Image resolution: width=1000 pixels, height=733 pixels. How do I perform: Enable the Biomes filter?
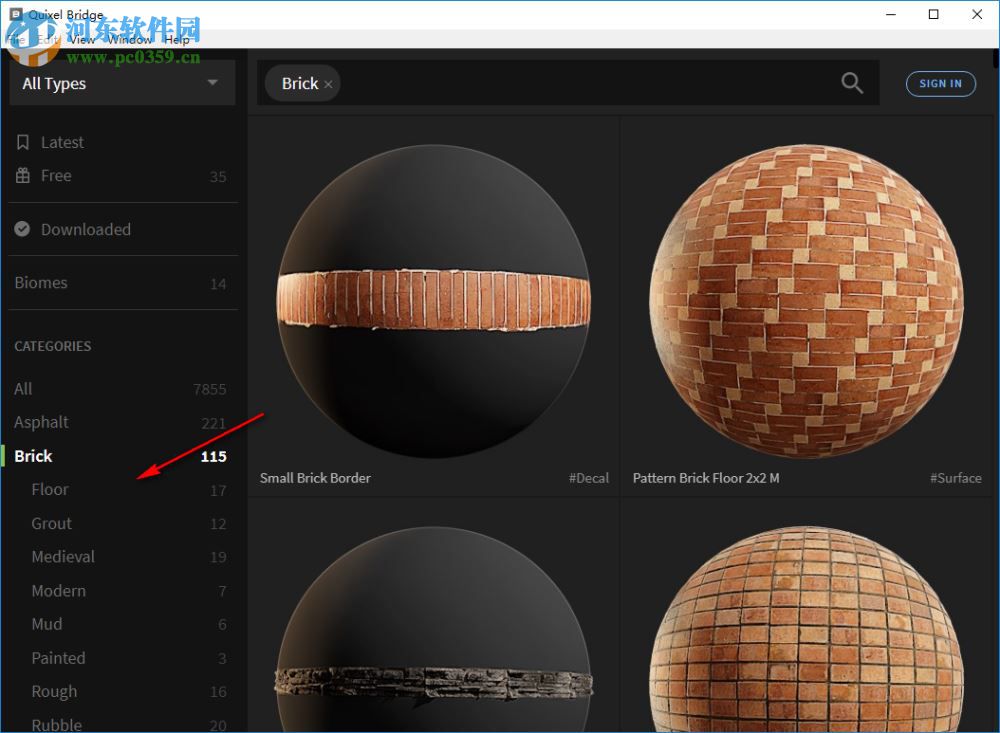(41, 283)
